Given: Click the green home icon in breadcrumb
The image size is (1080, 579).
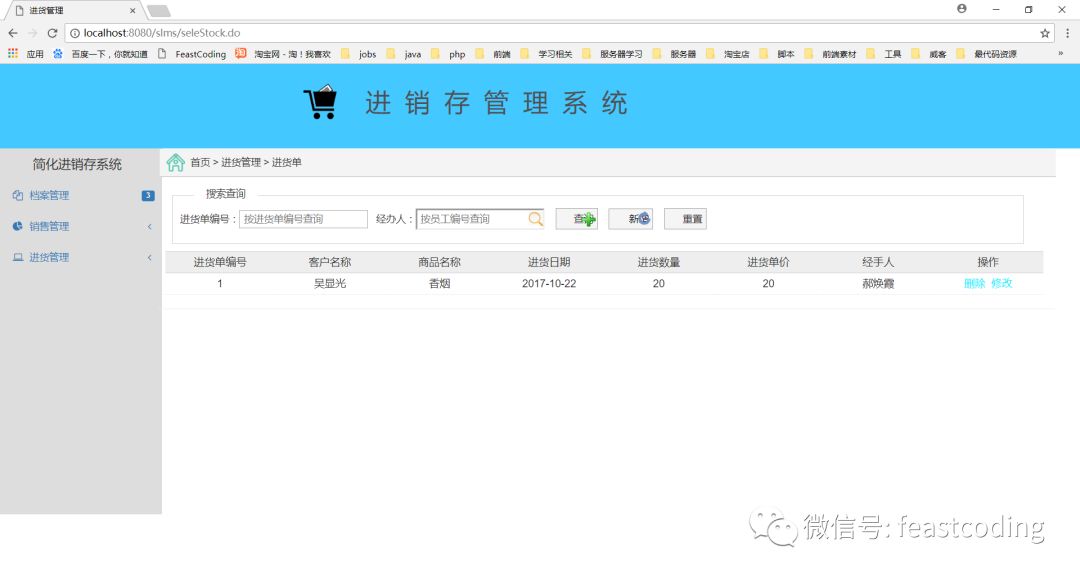Looking at the screenshot, I should click(x=176, y=162).
